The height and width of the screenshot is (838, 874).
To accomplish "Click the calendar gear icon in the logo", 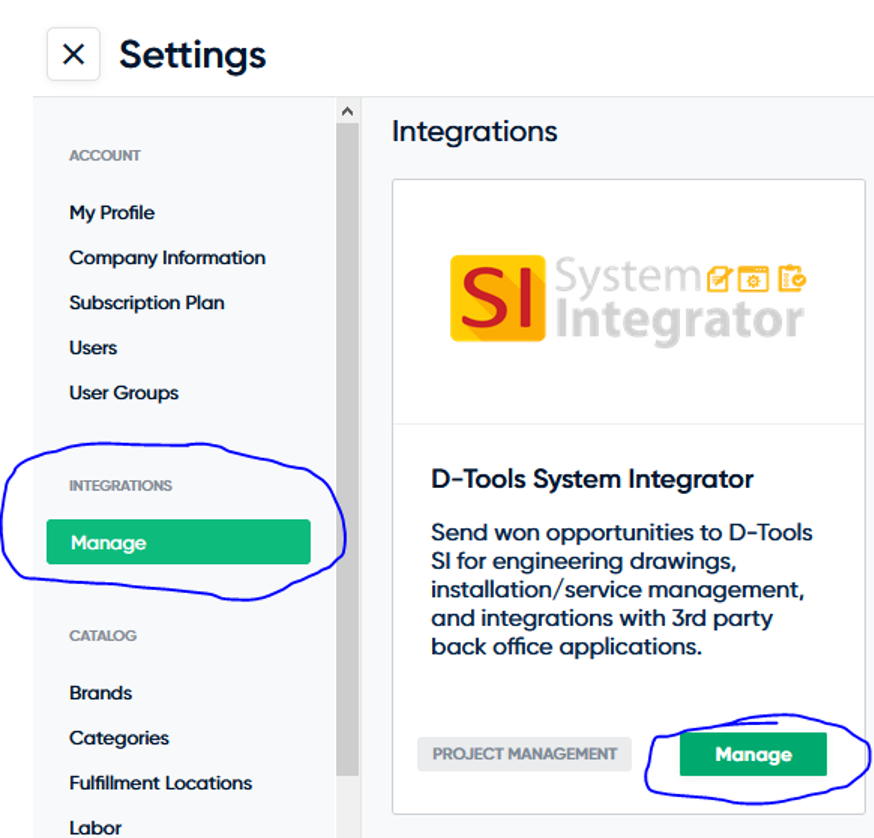I will 753,279.
